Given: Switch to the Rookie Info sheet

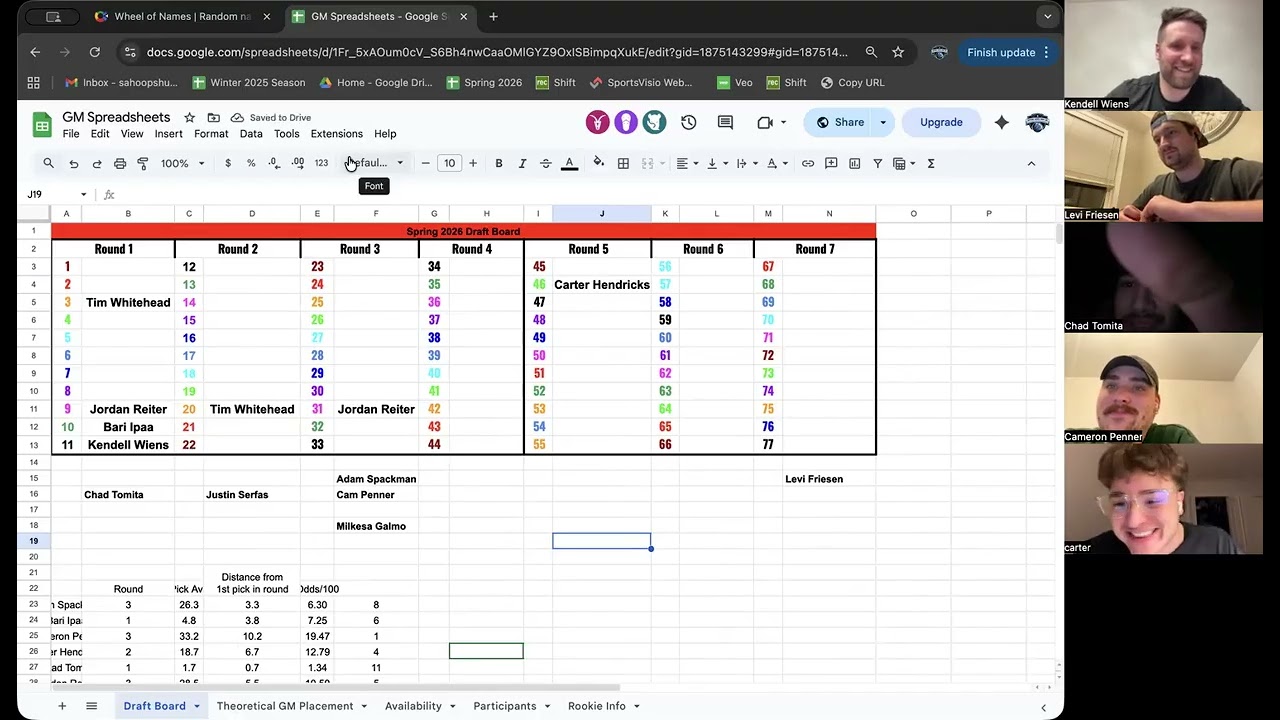Looking at the screenshot, I should [597, 706].
